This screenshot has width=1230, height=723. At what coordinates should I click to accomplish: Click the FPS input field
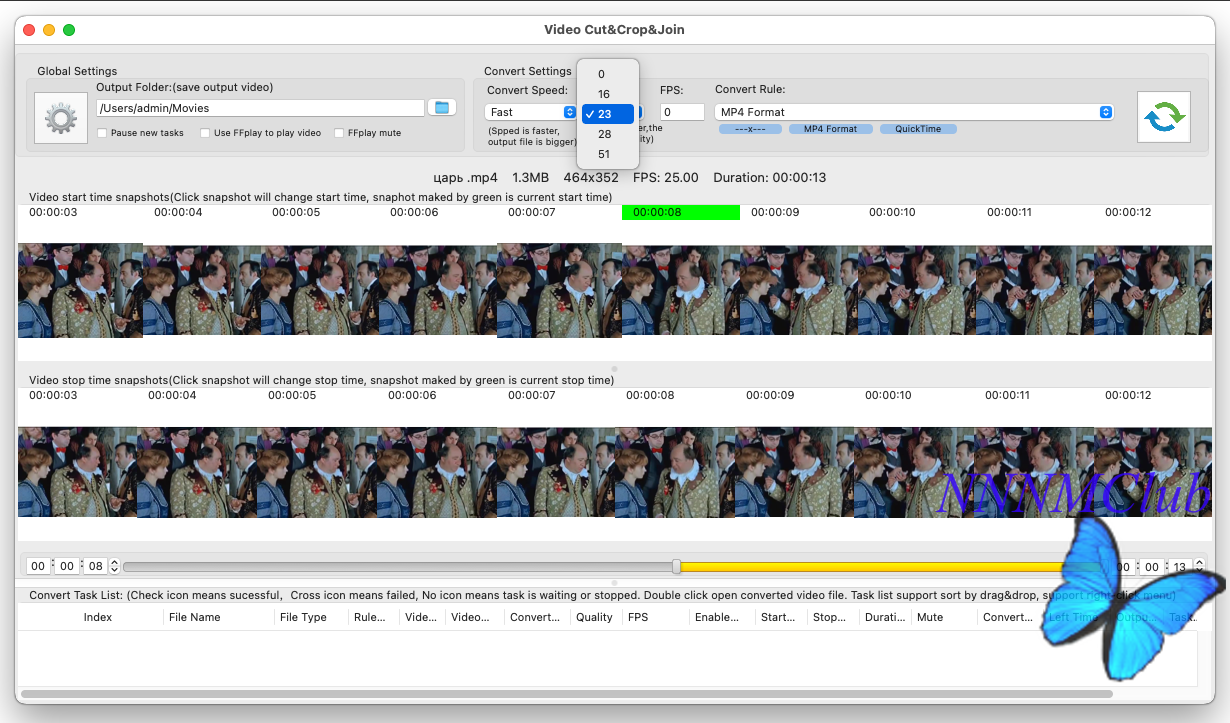pyautogui.click(x=682, y=112)
